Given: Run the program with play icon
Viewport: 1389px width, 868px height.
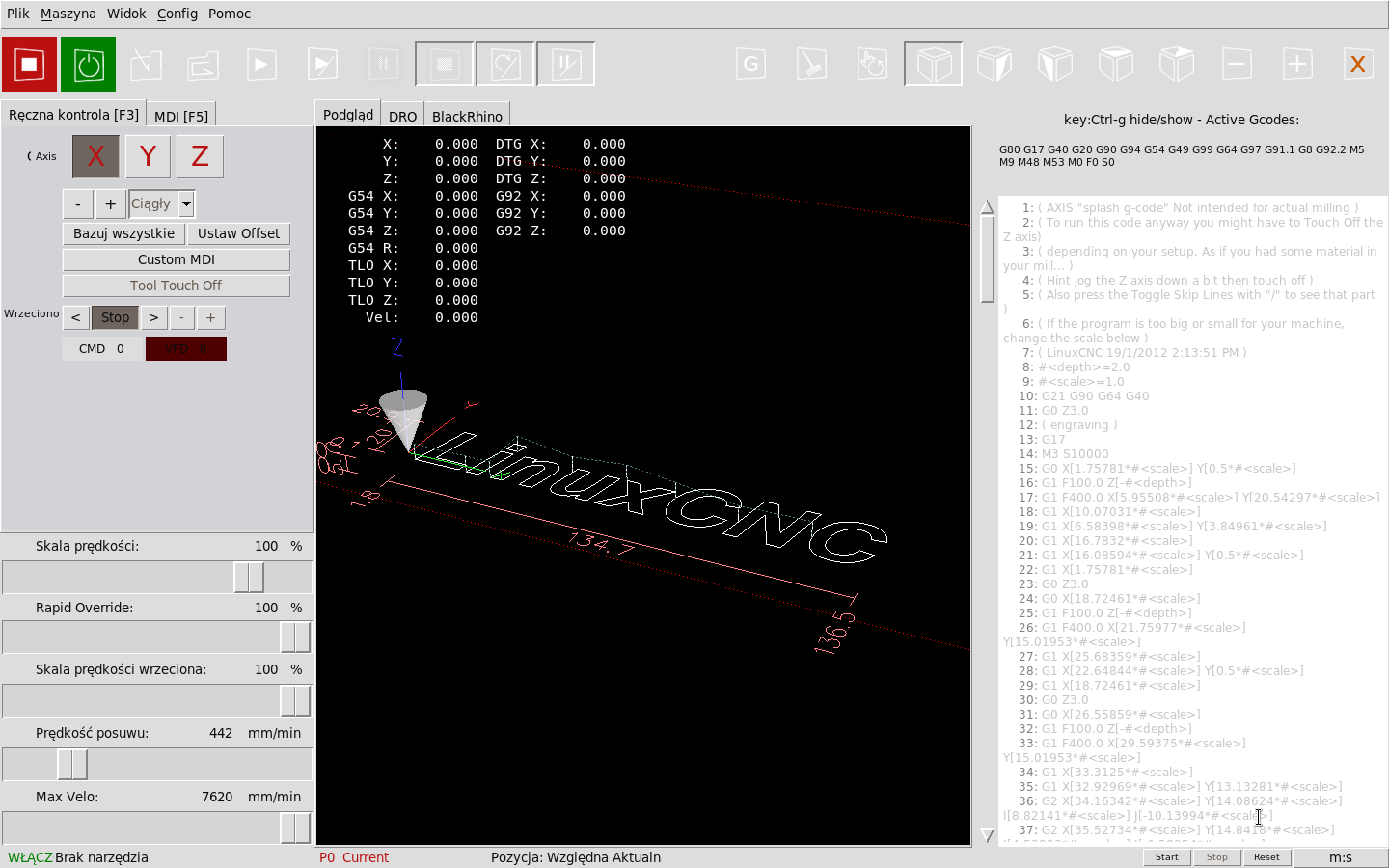Looking at the screenshot, I should point(261,65).
